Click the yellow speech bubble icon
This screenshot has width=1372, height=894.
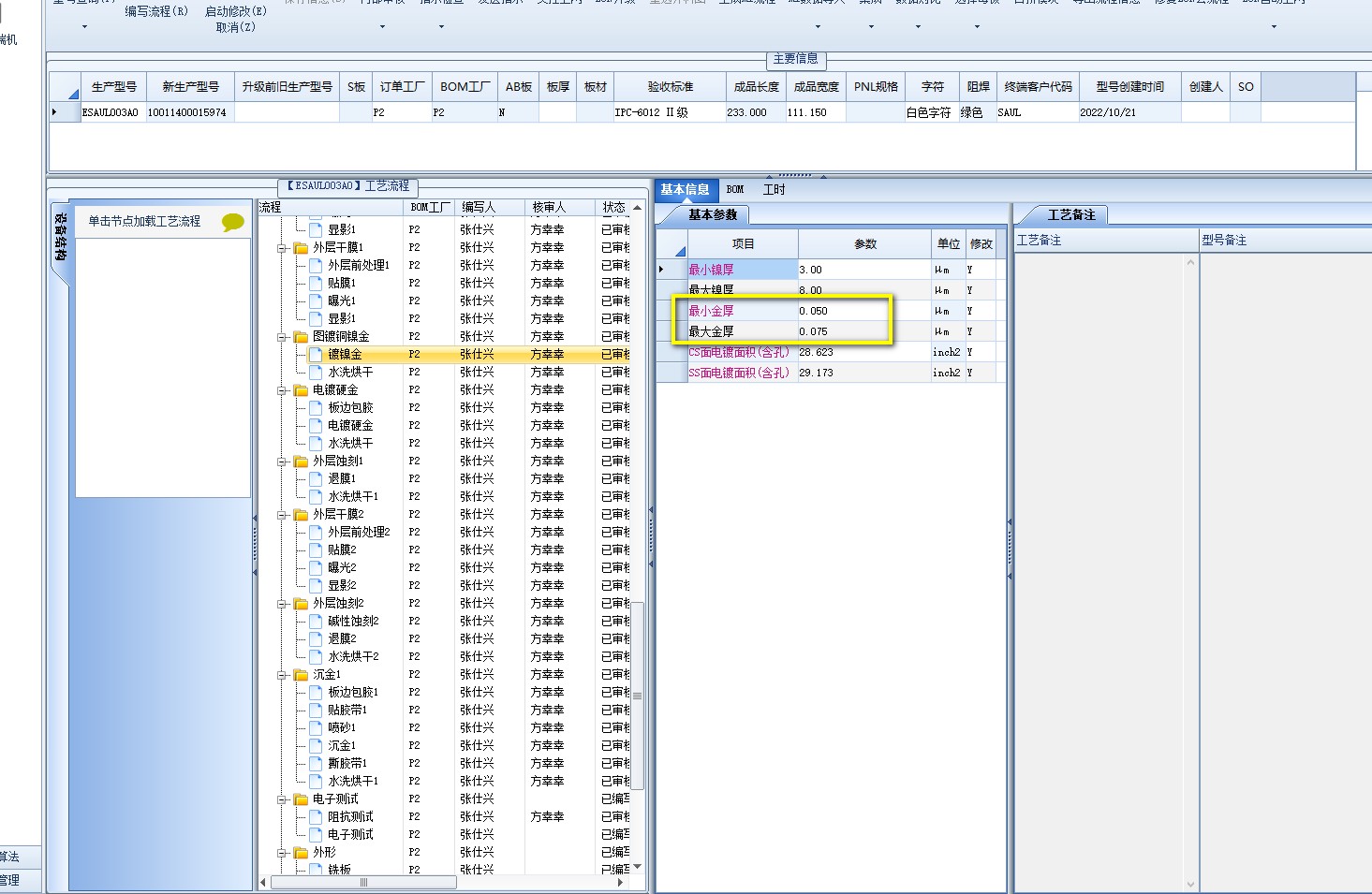[233, 222]
